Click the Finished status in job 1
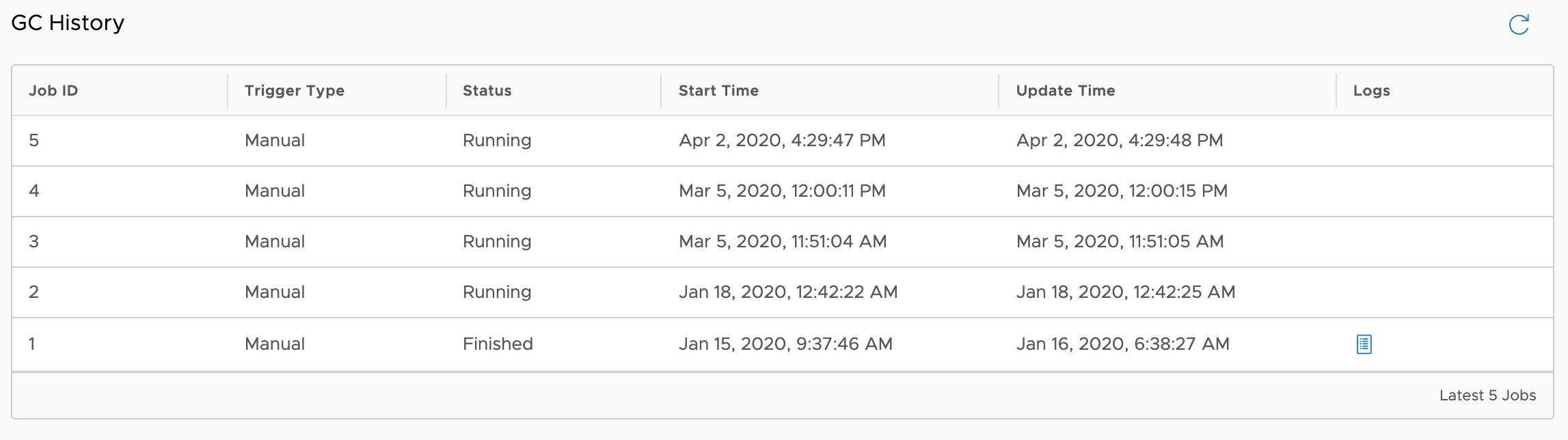This screenshot has height=440, width=1568. [498, 344]
